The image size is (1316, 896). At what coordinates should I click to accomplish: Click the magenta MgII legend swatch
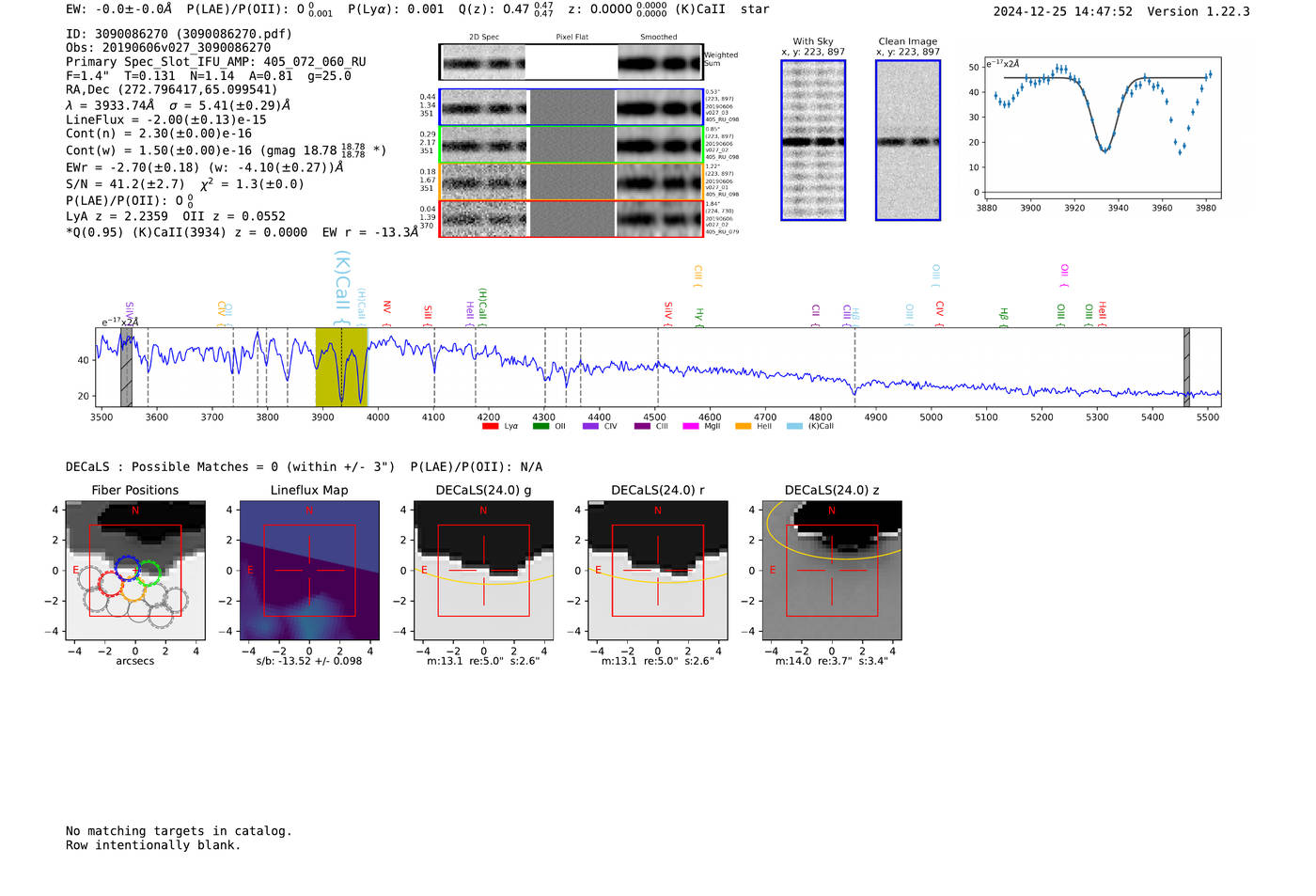(x=691, y=426)
